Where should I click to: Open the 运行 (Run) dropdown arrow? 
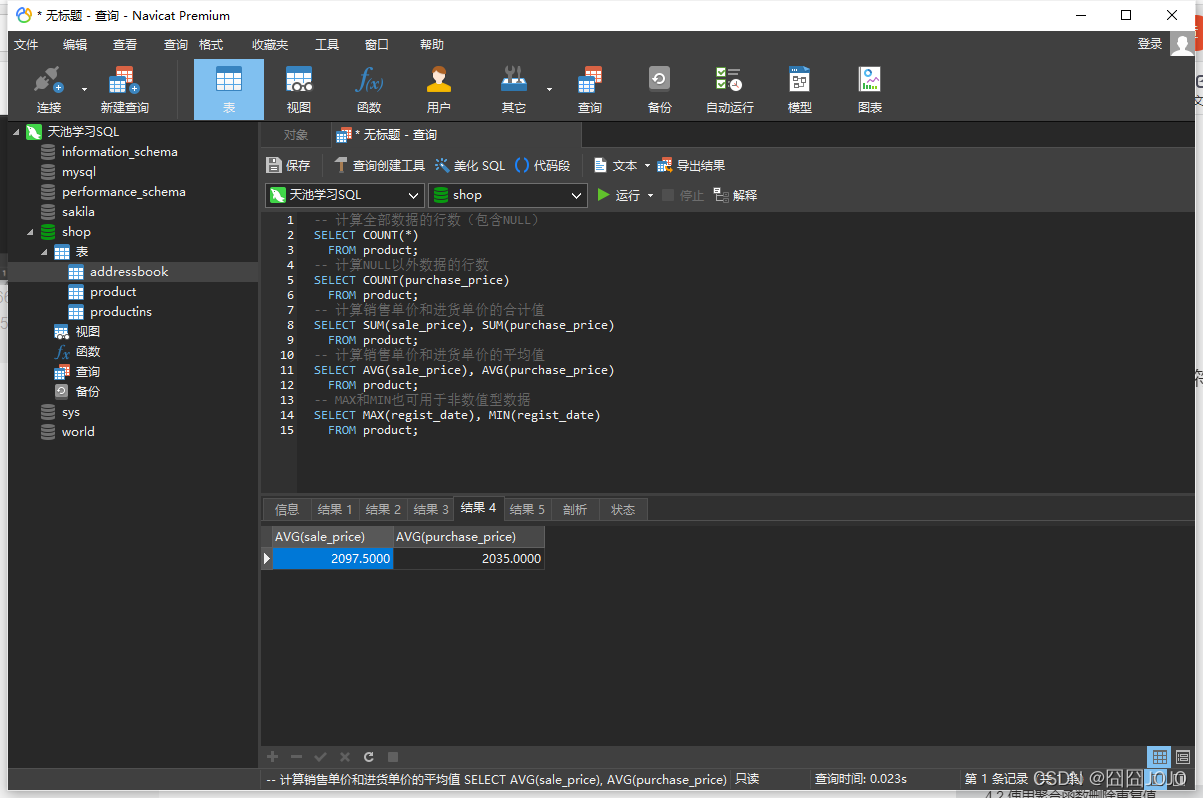[651, 196]
